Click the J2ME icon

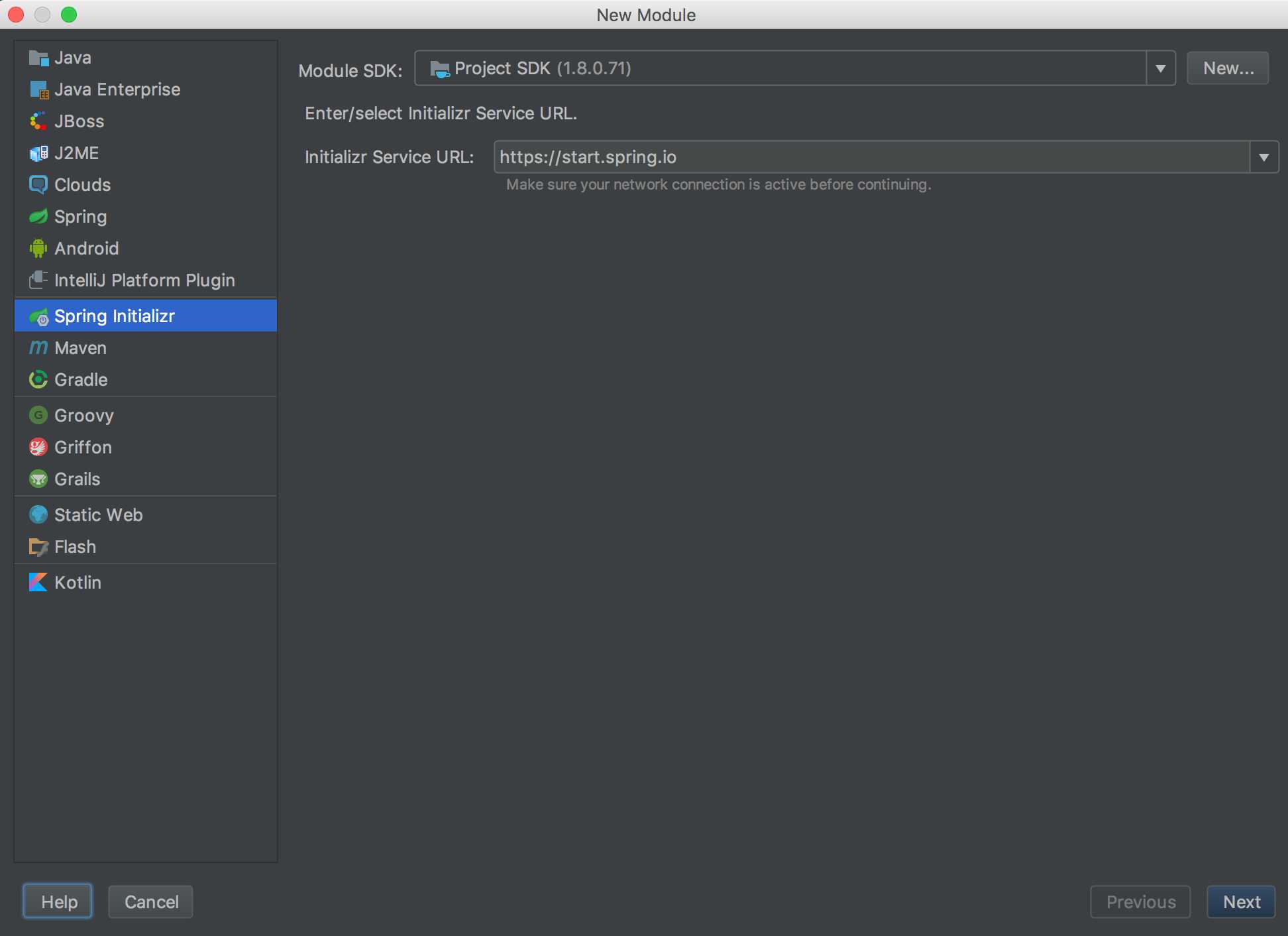coord(38,153)
